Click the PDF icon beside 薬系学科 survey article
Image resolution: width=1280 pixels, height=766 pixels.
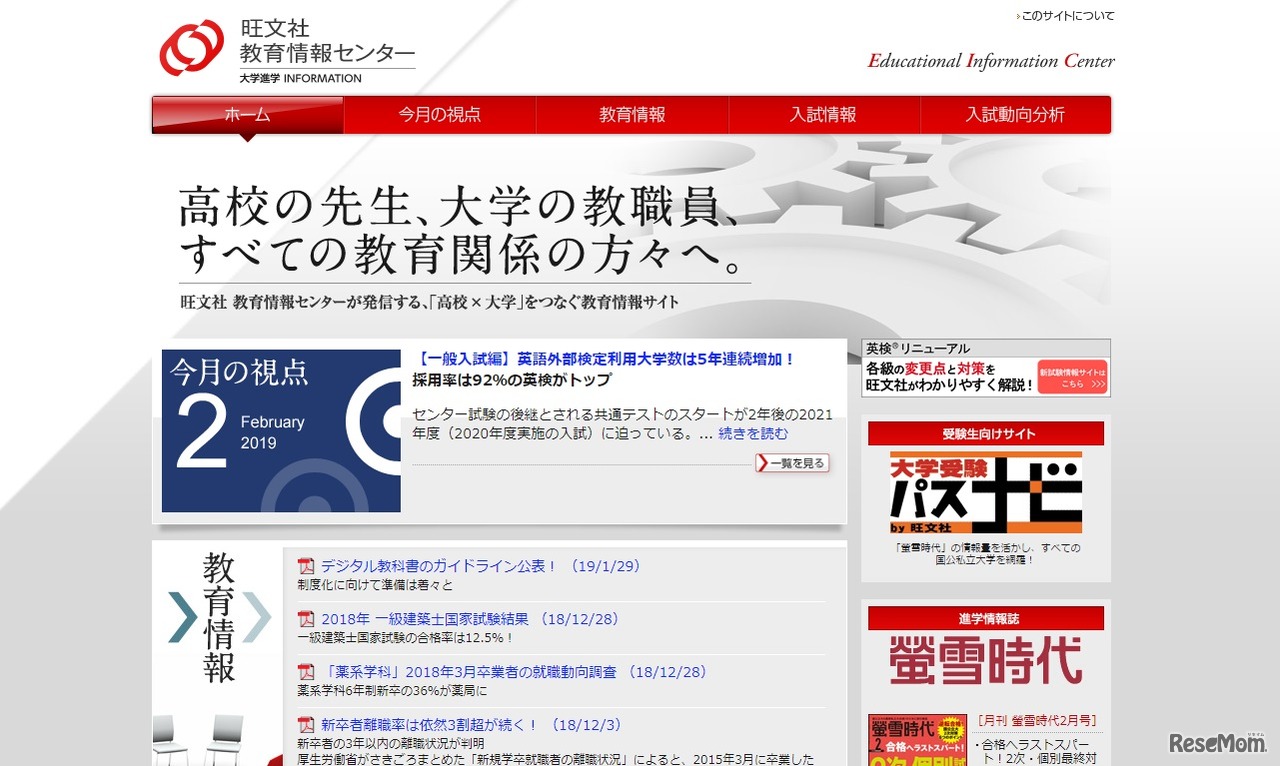[x=305, y=672]
